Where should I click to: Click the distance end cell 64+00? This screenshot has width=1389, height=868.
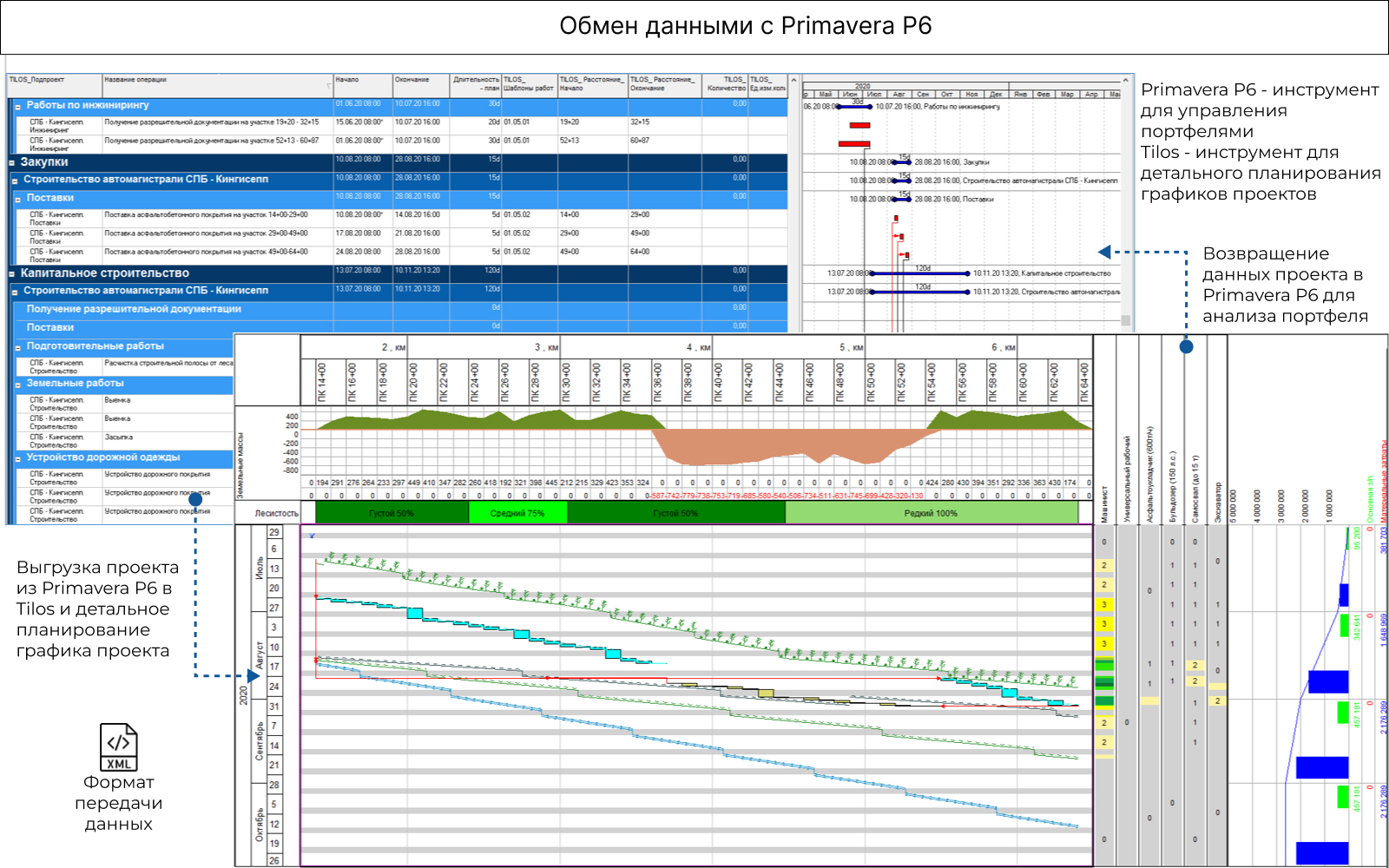pos(664,255)
